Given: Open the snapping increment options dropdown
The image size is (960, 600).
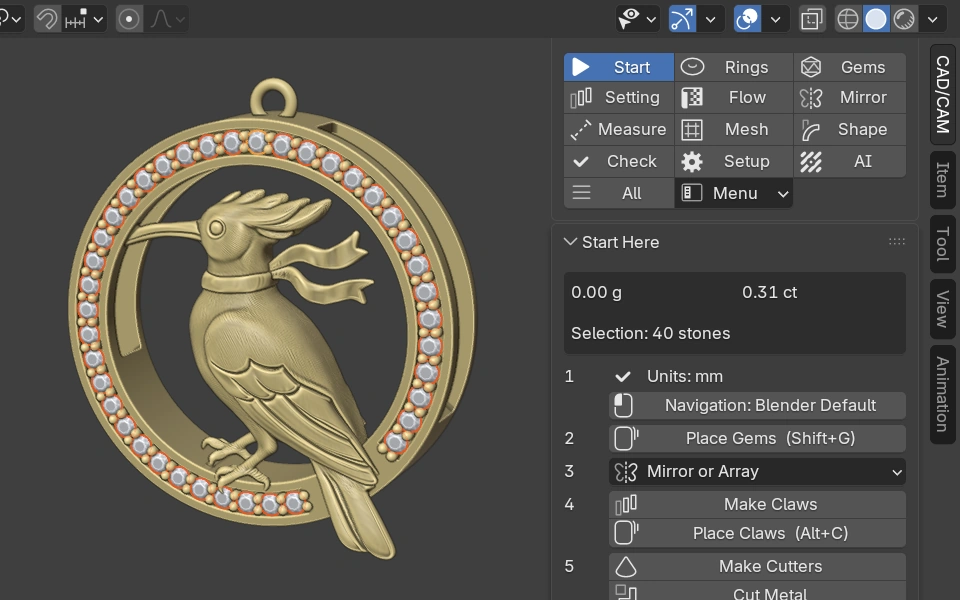Looking at the screenshot, I should [84, 19].
